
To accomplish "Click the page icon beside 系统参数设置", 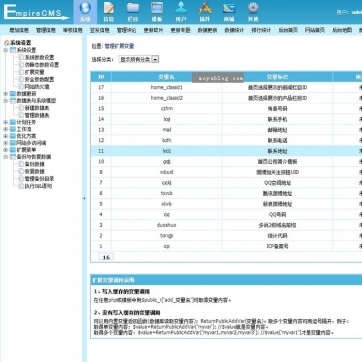I will [21, 57].
